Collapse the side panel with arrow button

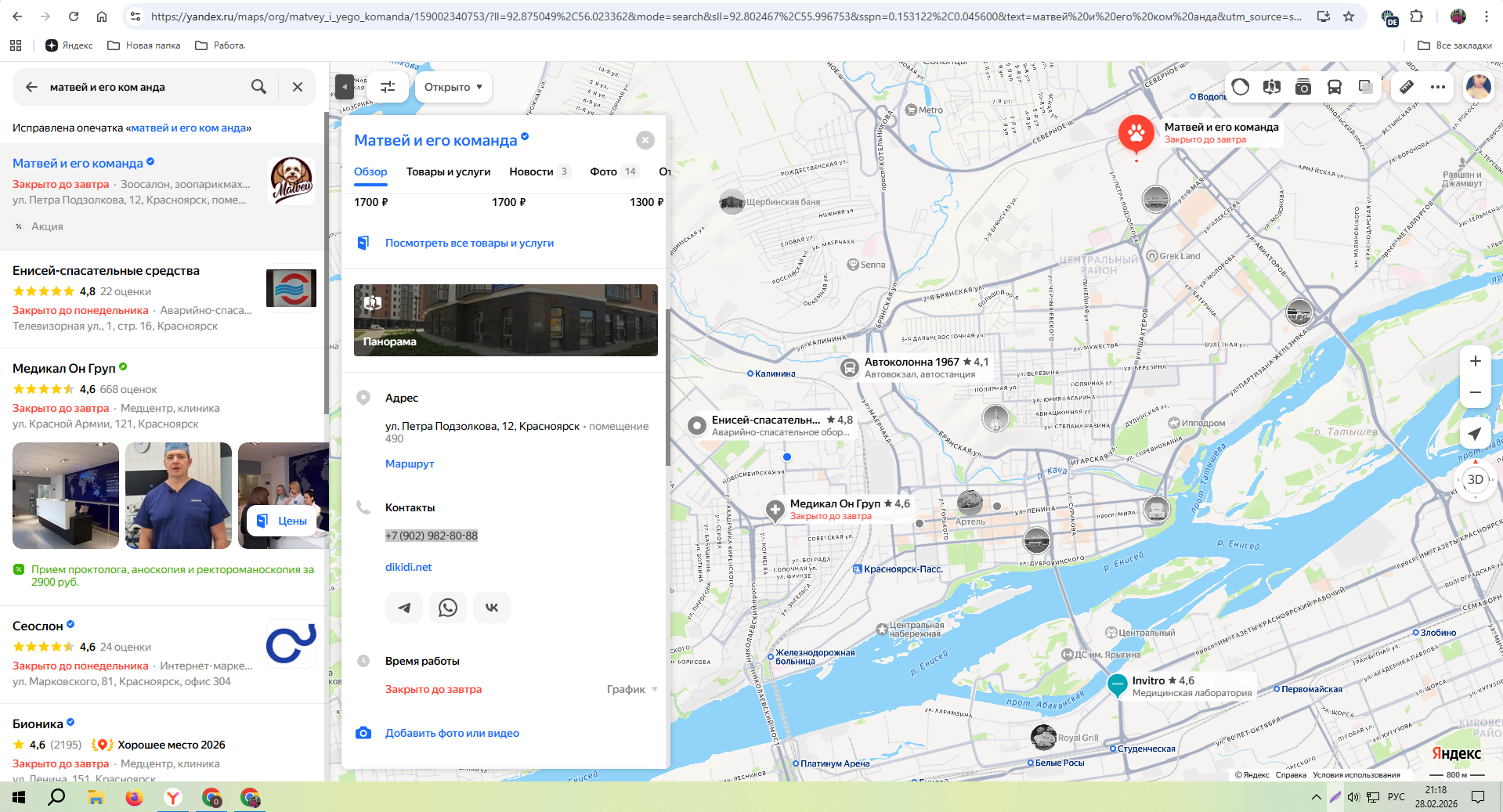tap(345, 87)
